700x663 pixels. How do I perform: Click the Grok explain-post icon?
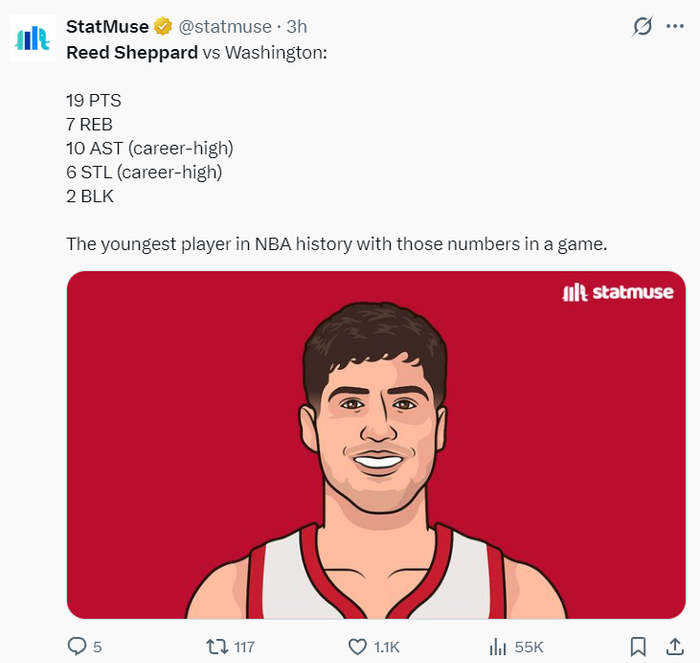click(x=643, y=27)
